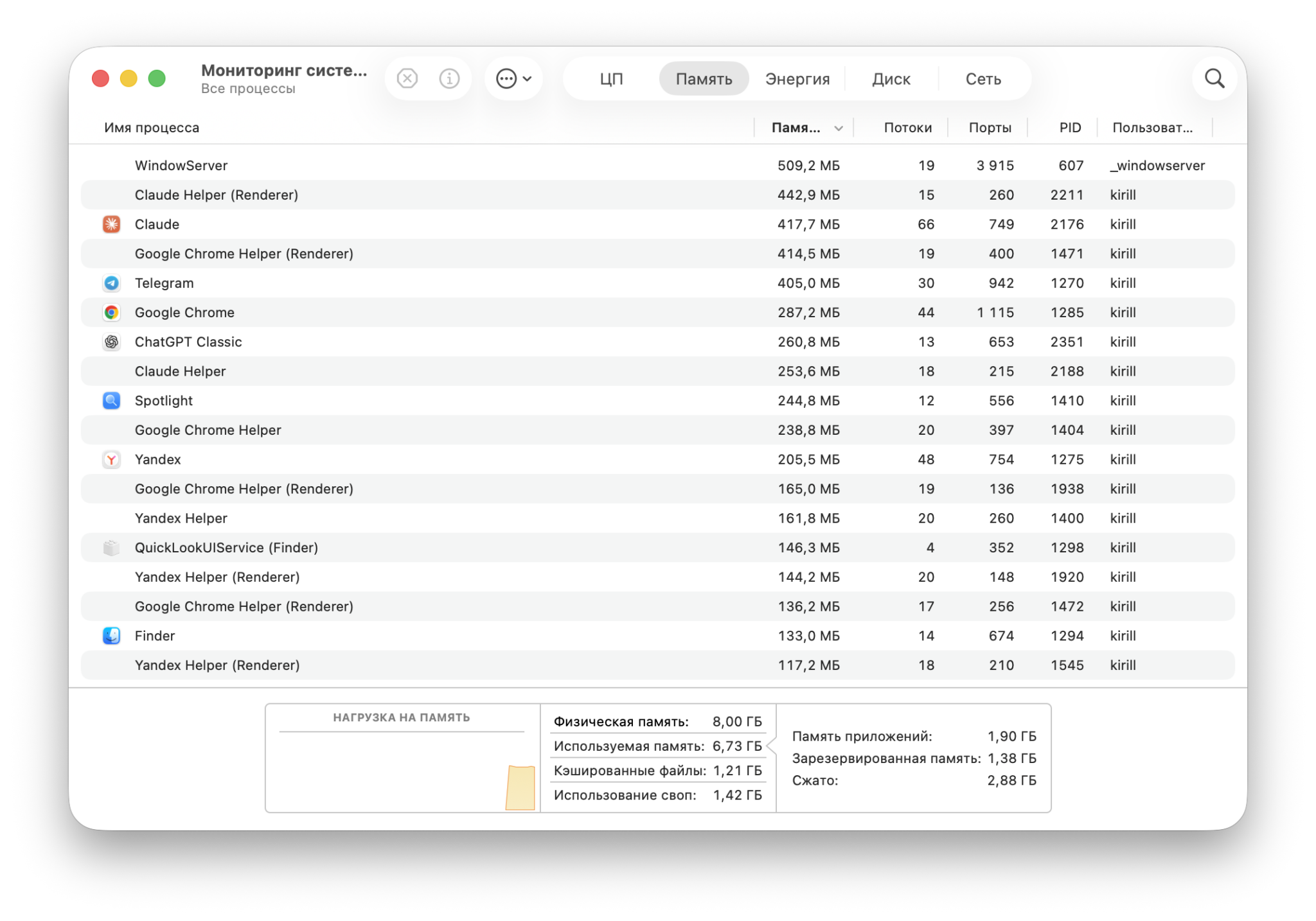Select Chrome Helper (Renderer) PID 1938 row
The height and width of the screenshot is (921, 1316).
tap(657, 489)
